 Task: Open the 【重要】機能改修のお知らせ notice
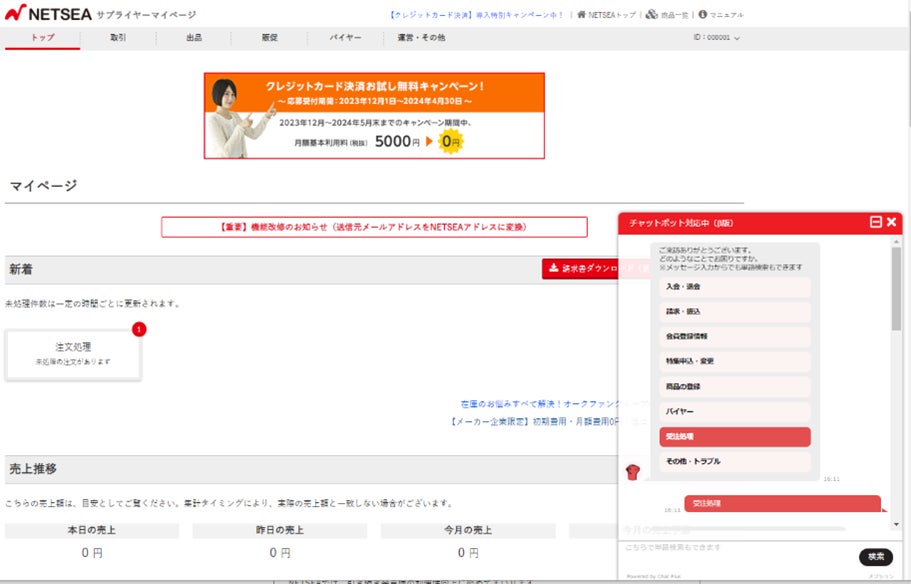374,227
